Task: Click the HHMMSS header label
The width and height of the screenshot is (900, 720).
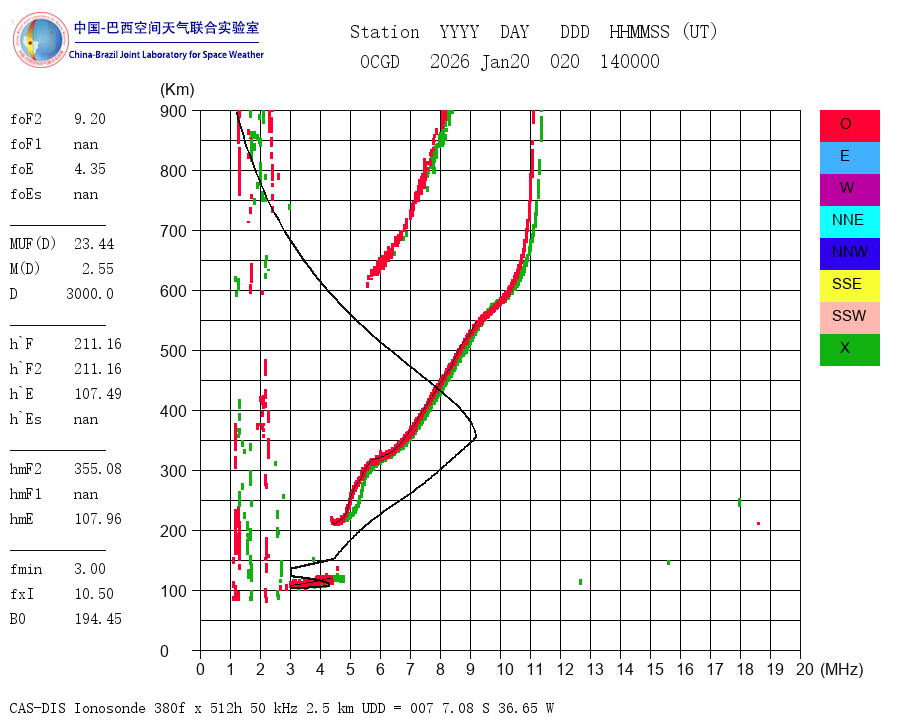Action: (x=639, y=32)
